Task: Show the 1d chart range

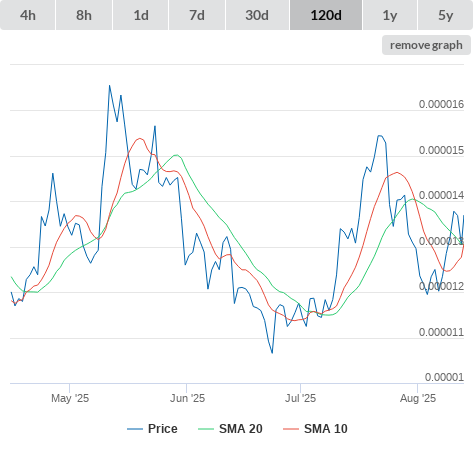Action: tap(141, 15)
